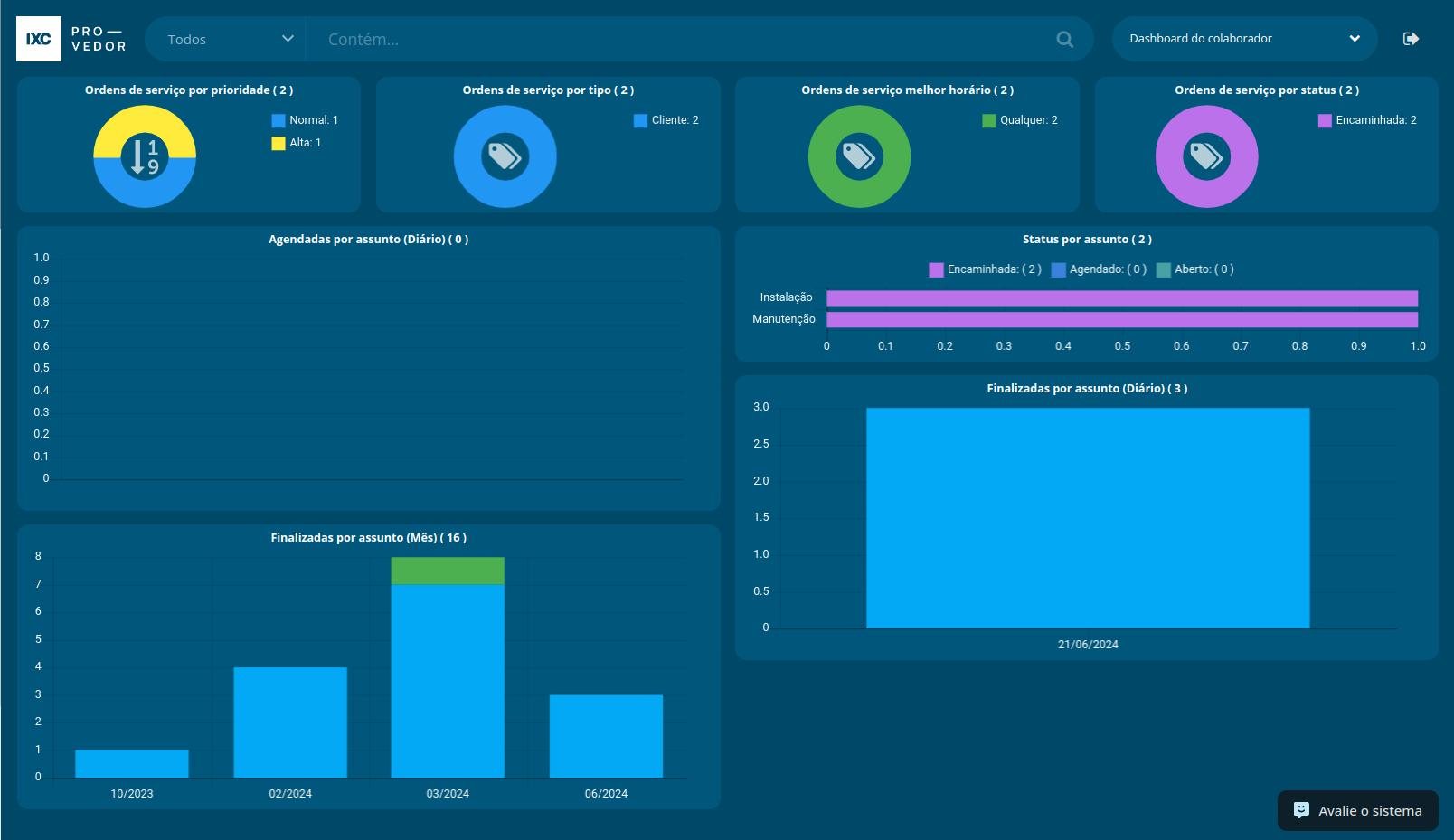Click title Ordens de serviço melhor horário ( 2 )

point(907,90)
